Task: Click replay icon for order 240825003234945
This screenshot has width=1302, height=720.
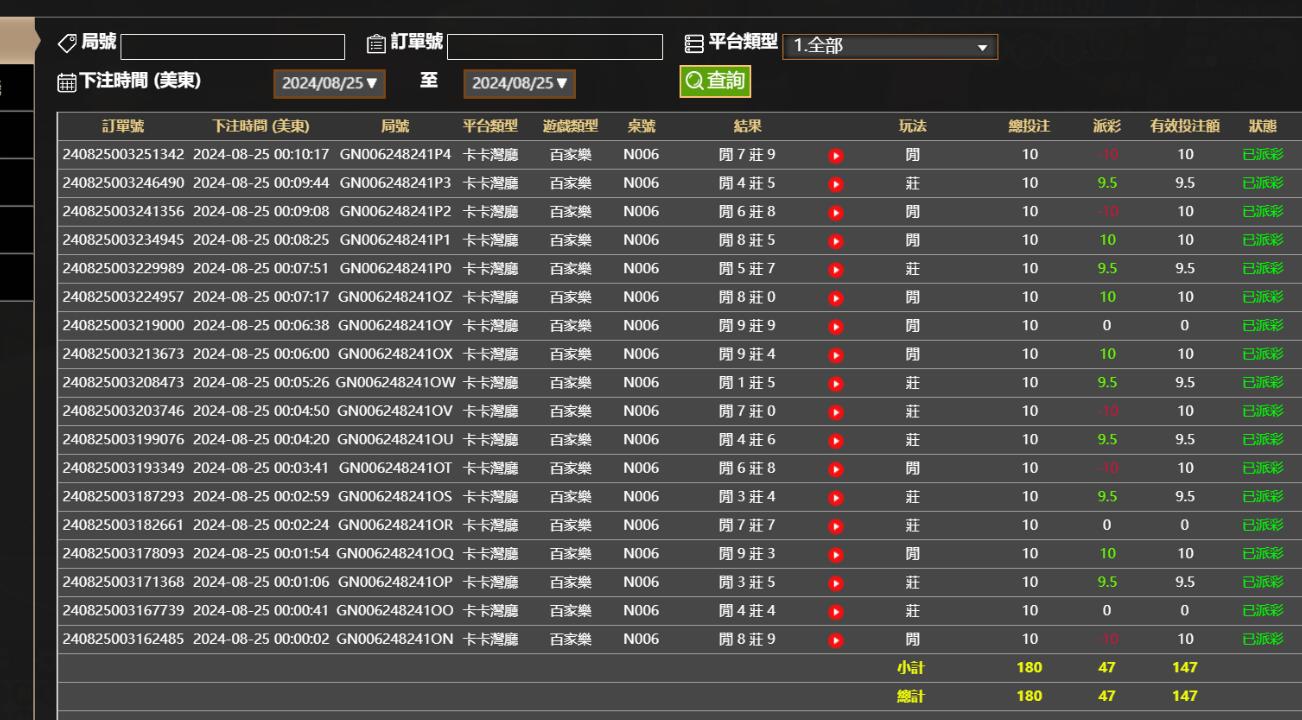Action: click(x=836, y=241)
